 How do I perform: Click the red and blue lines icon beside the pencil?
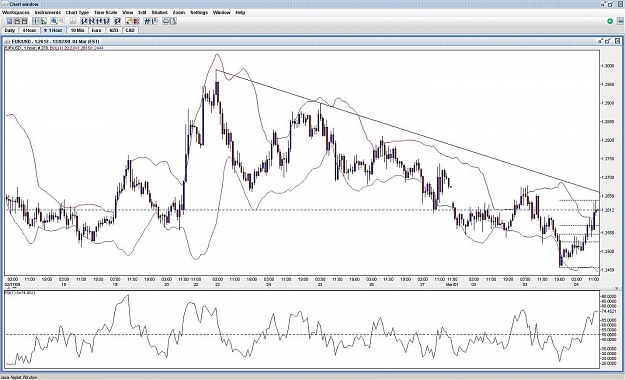pos(136,21)
